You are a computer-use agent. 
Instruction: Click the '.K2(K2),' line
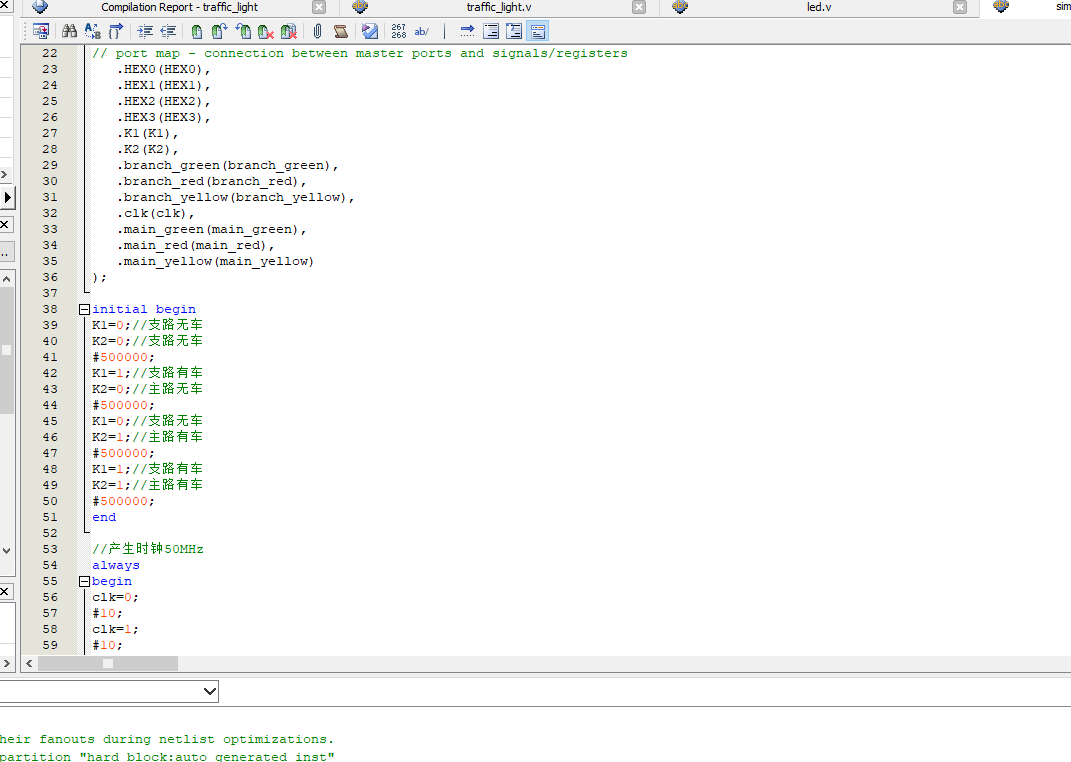148,150
